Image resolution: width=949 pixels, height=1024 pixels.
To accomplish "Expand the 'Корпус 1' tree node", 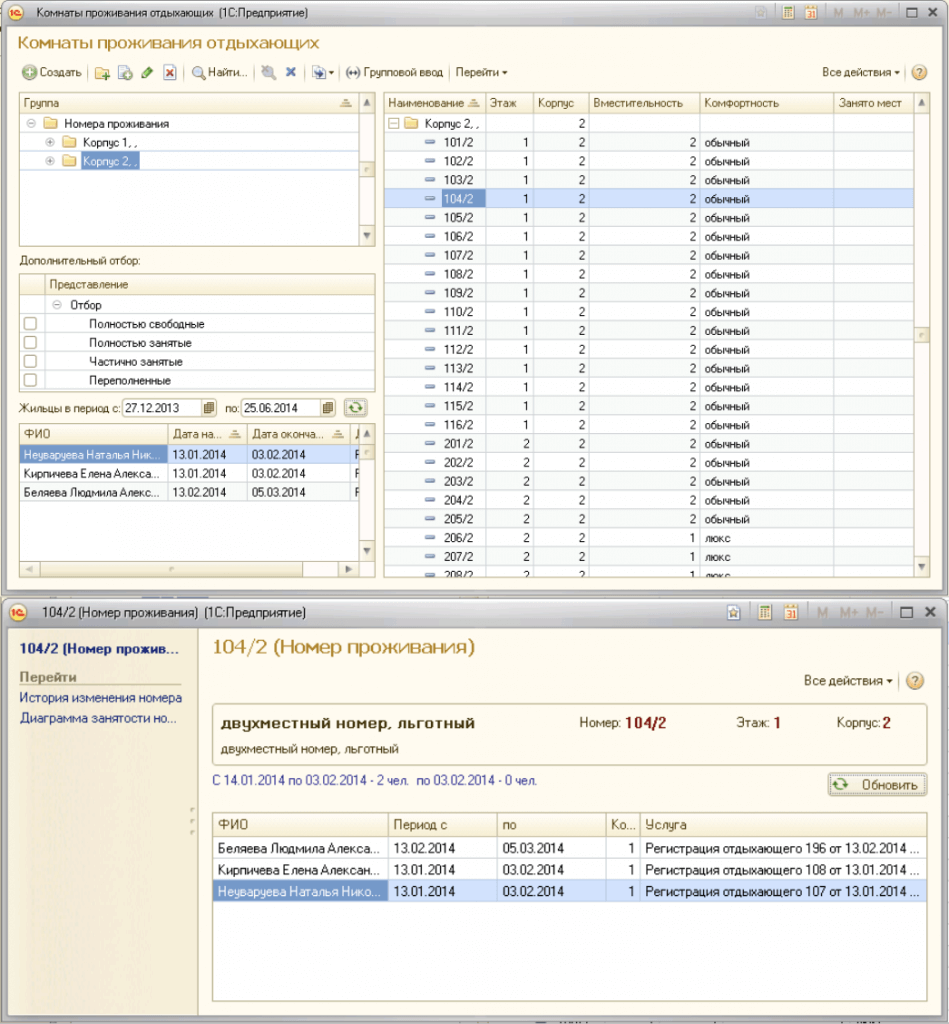I will click(50, 142).
